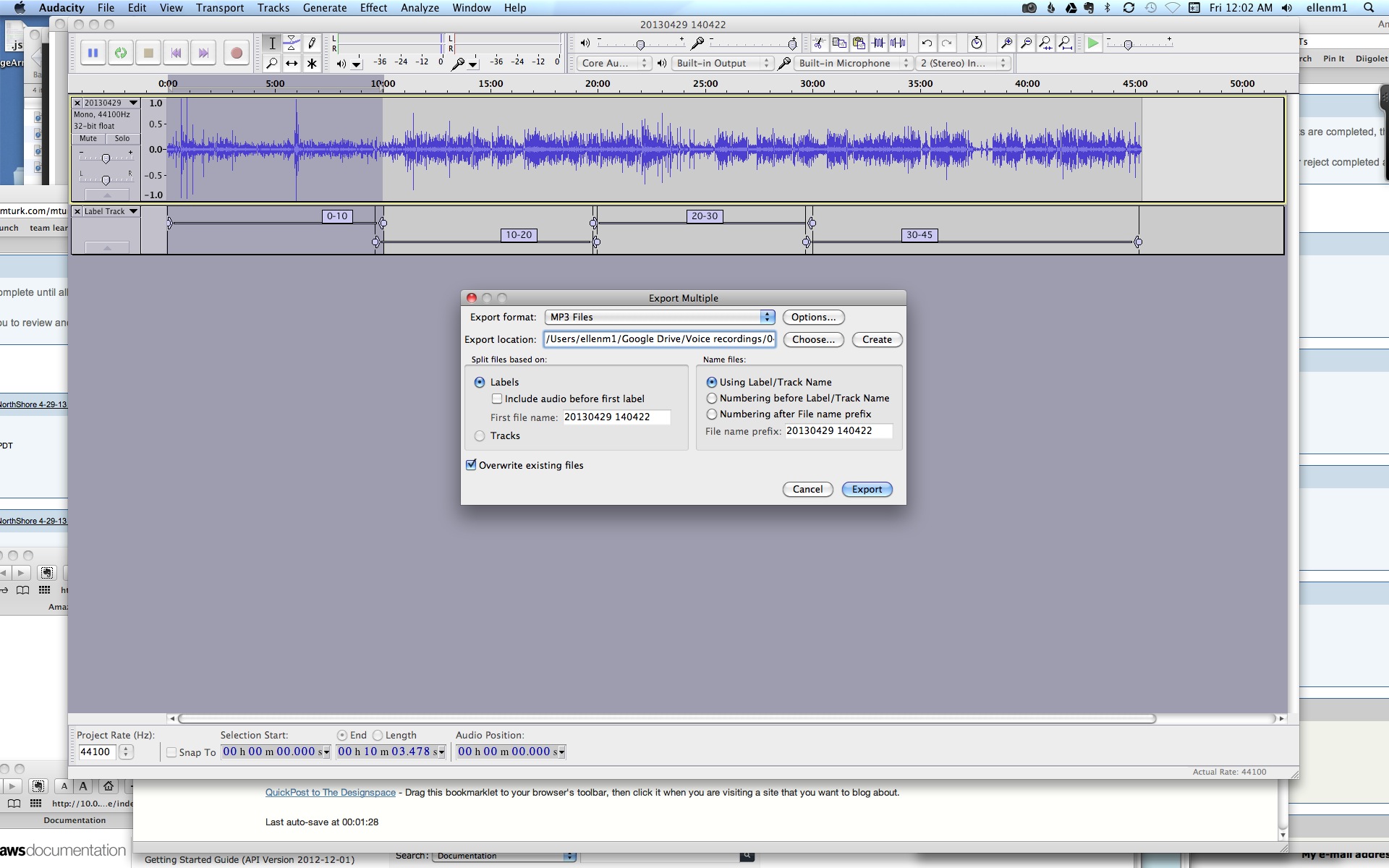The height and width of the screenshot is (868, 1389).
Task: Select the Draw pencil tool
Action: [x=312, y=43]
